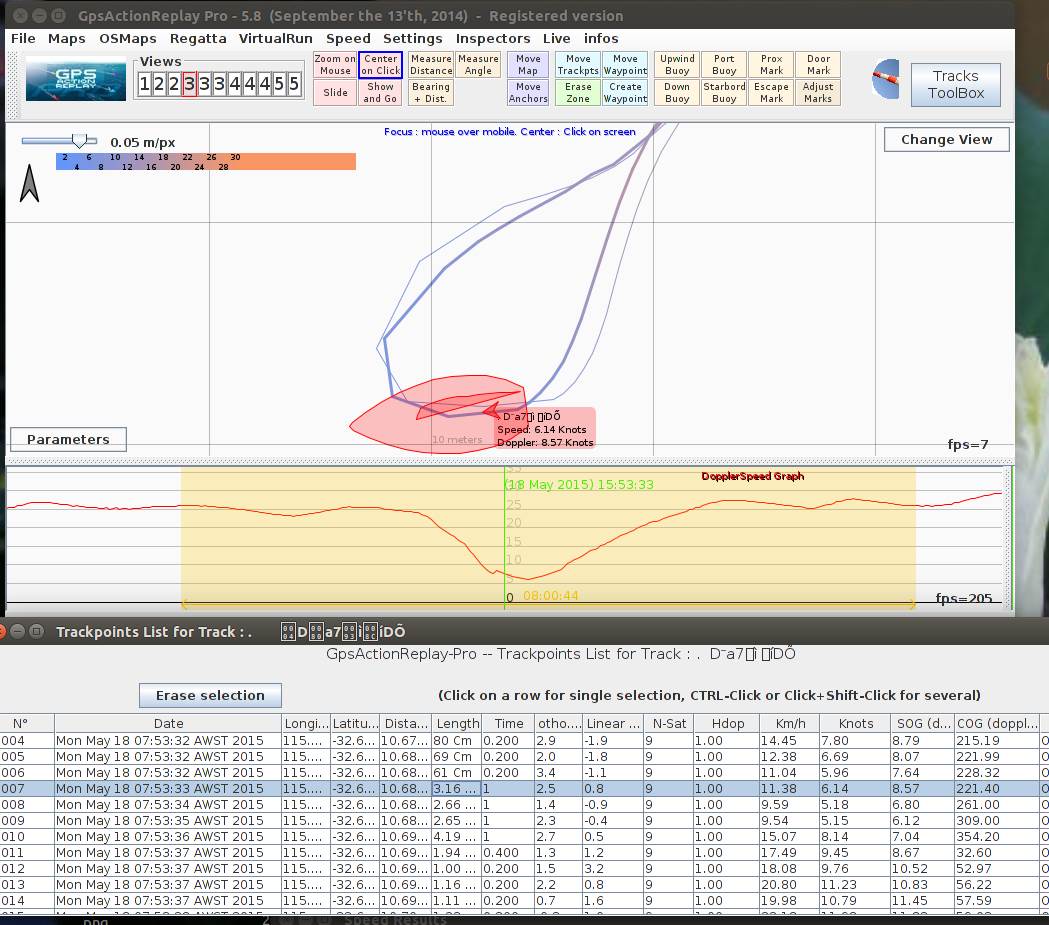Pick the Move Trackpts tool
Viewport: 1049px width, 925px height.
pos(578,65)
